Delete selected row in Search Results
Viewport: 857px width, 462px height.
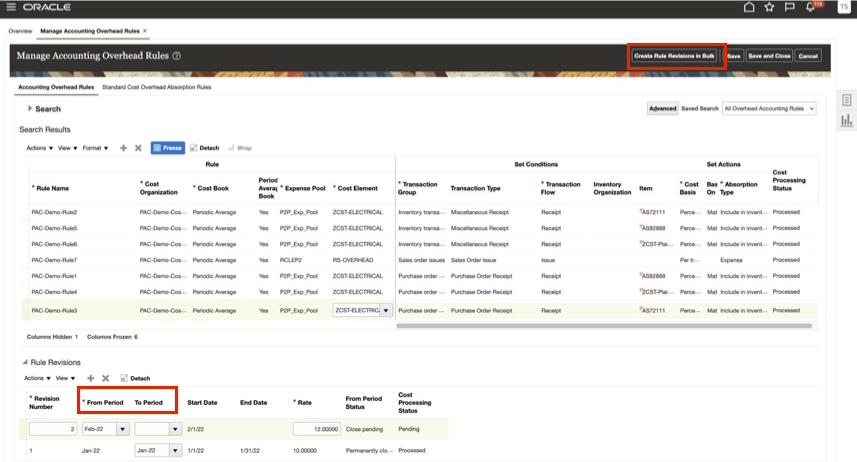coord(138,148)
